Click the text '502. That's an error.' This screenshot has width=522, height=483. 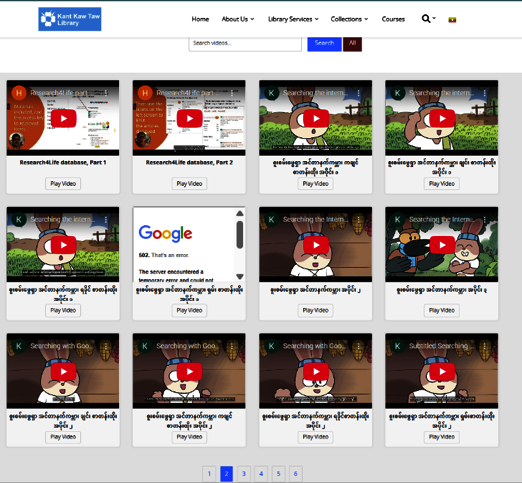pyautogui.click(x=164, y=255)
